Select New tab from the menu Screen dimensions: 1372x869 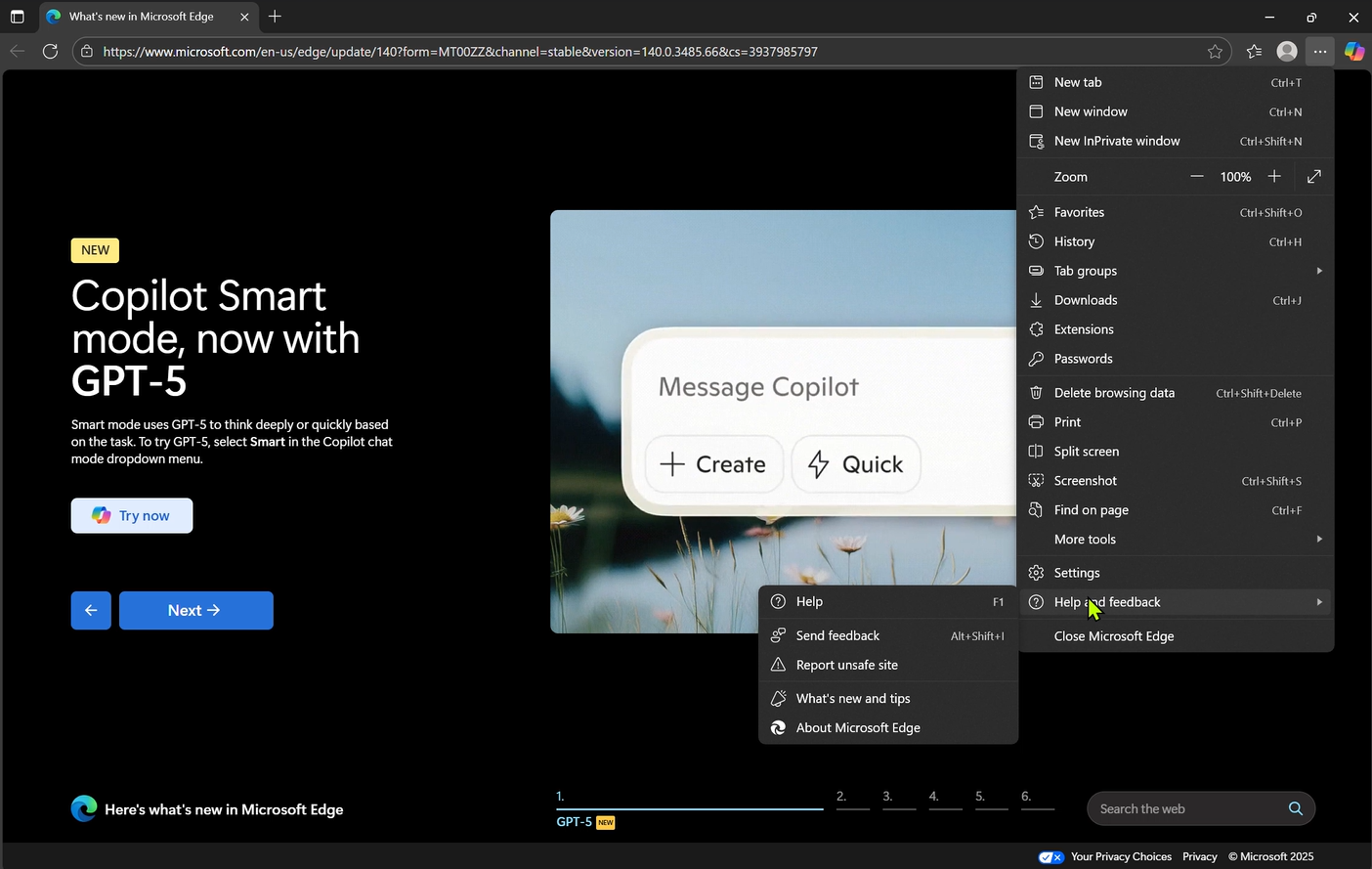click(x=1175, y=82)
